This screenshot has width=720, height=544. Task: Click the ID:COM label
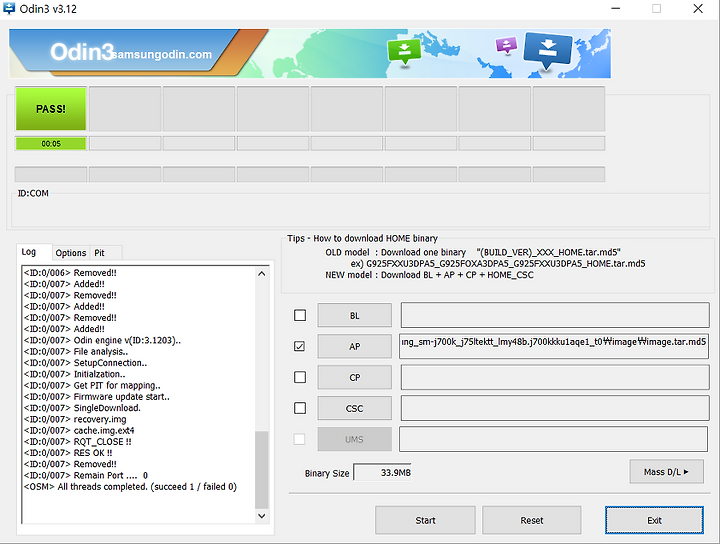coord(33,193)
